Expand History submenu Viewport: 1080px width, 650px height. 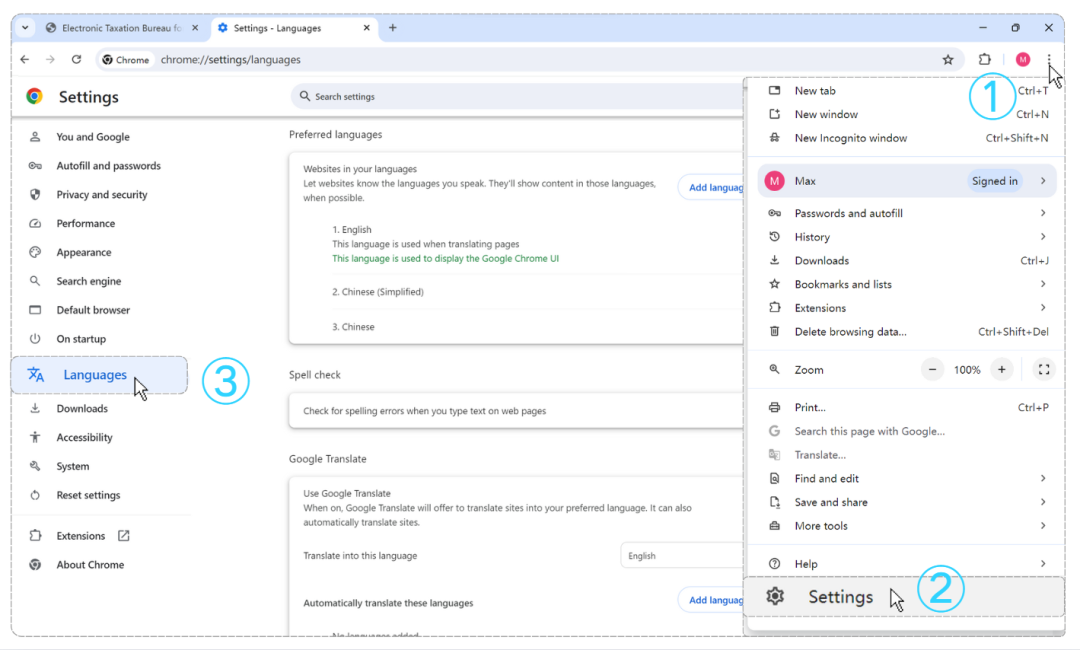click(x=906, y=237)
